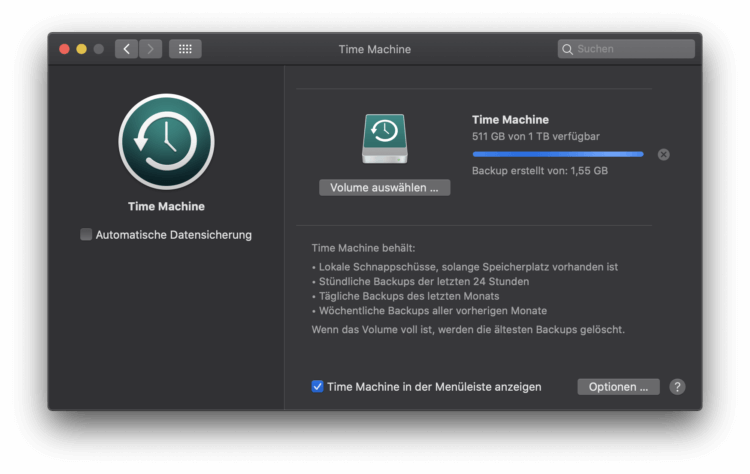Uncheck Time Machine in der Menüleiste anzeigen
This screenshot has height=474, width=750.
317,386
